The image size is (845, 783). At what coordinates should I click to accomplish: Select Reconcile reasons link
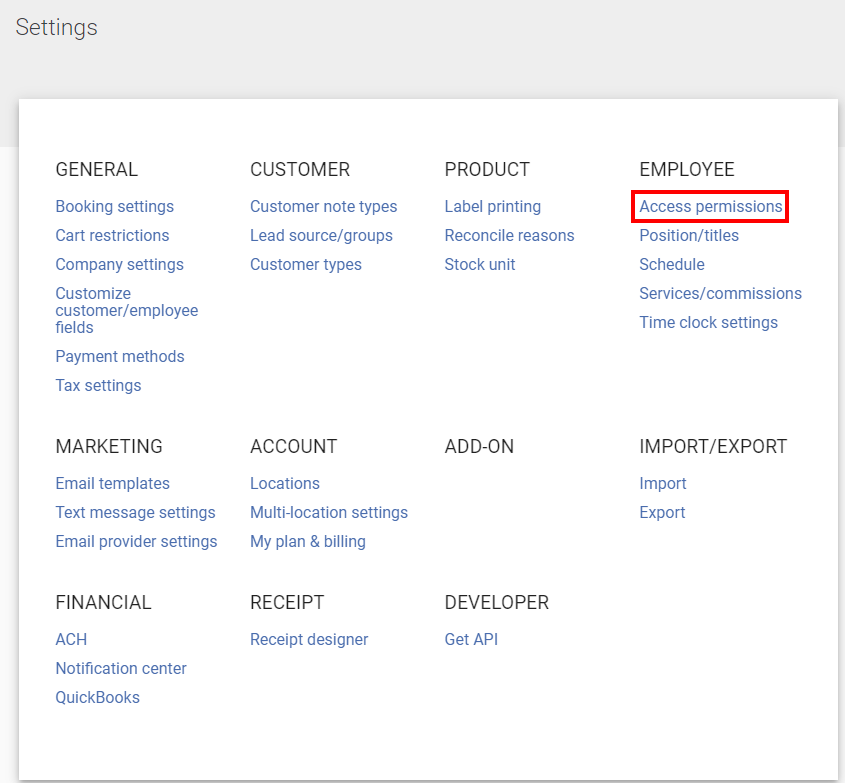(x=509, y=236)
